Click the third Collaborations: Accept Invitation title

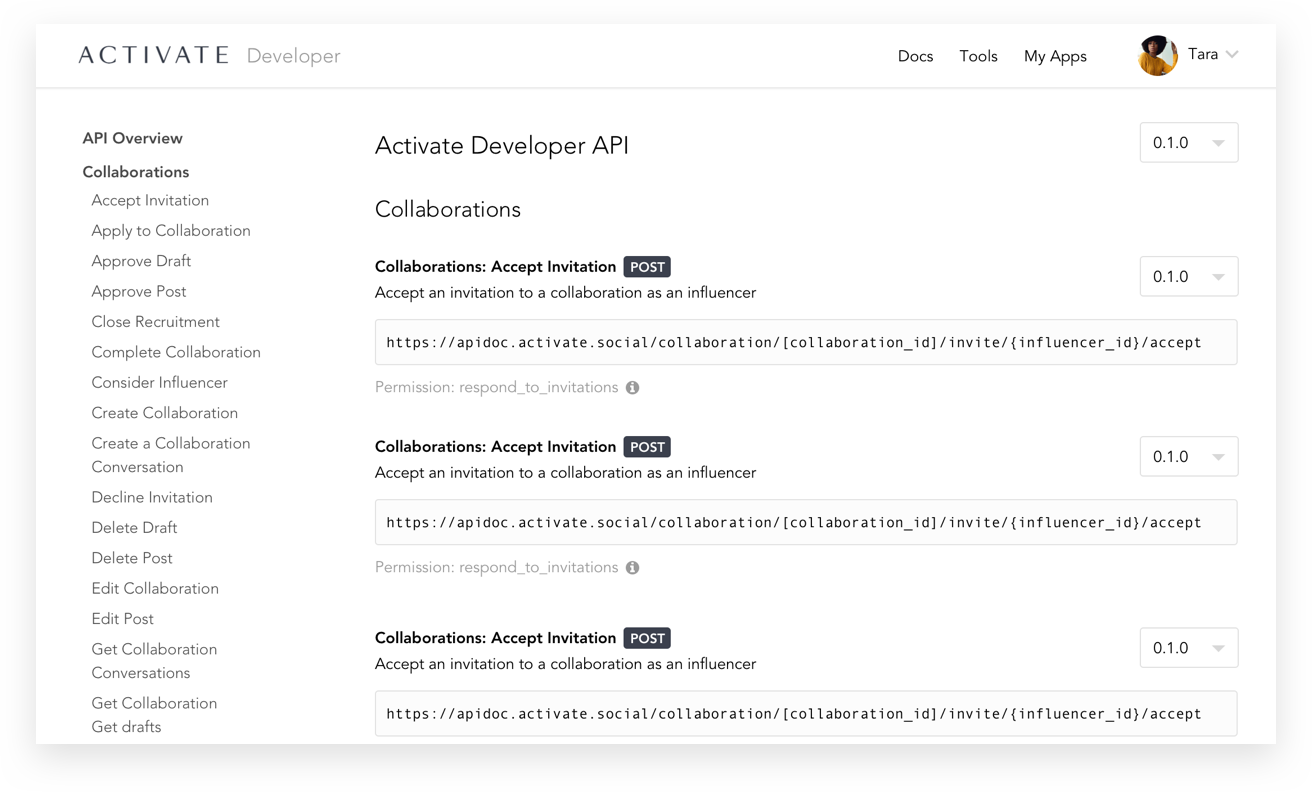point(495,638)
